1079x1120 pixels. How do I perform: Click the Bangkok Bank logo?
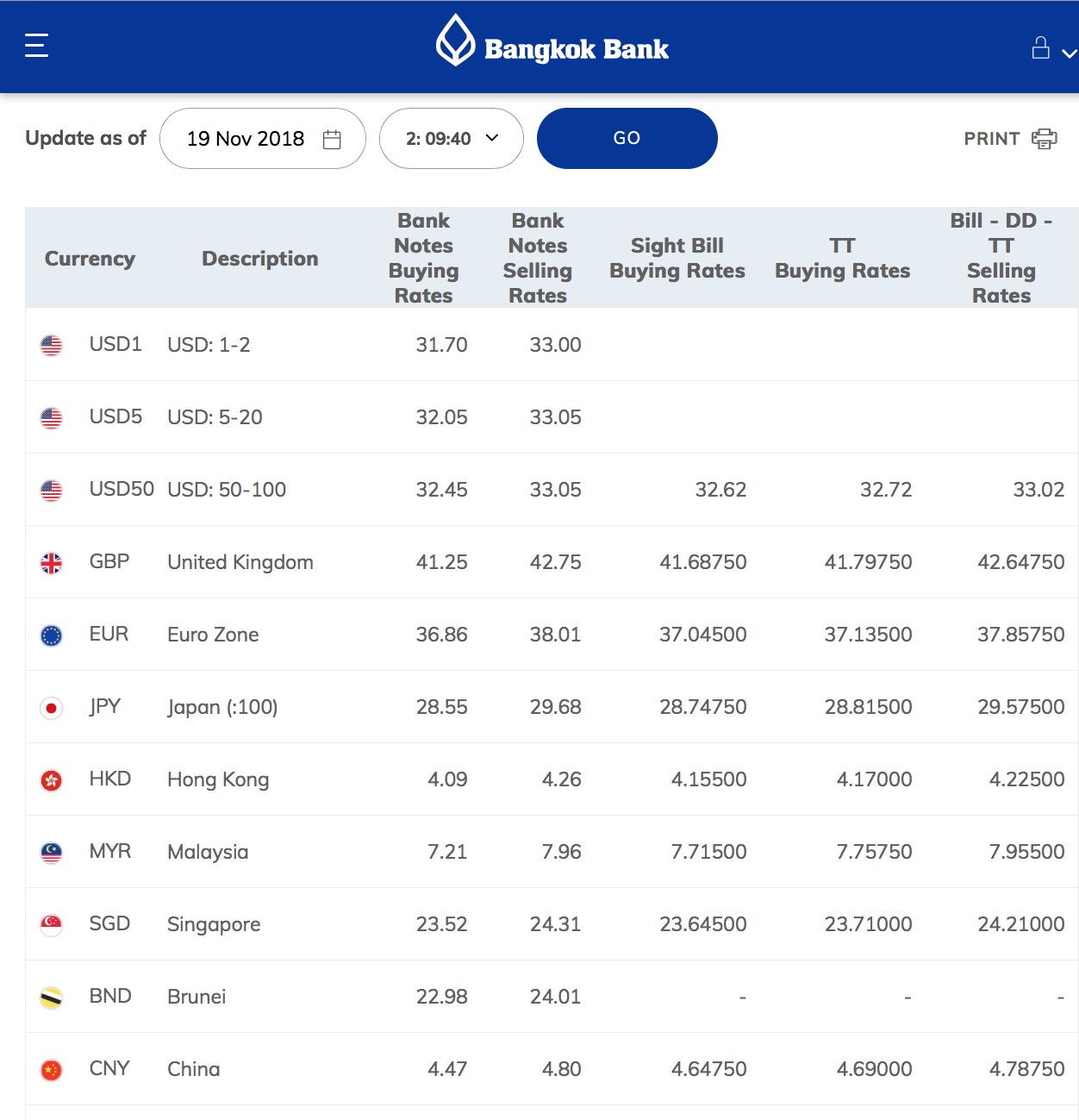552,41
